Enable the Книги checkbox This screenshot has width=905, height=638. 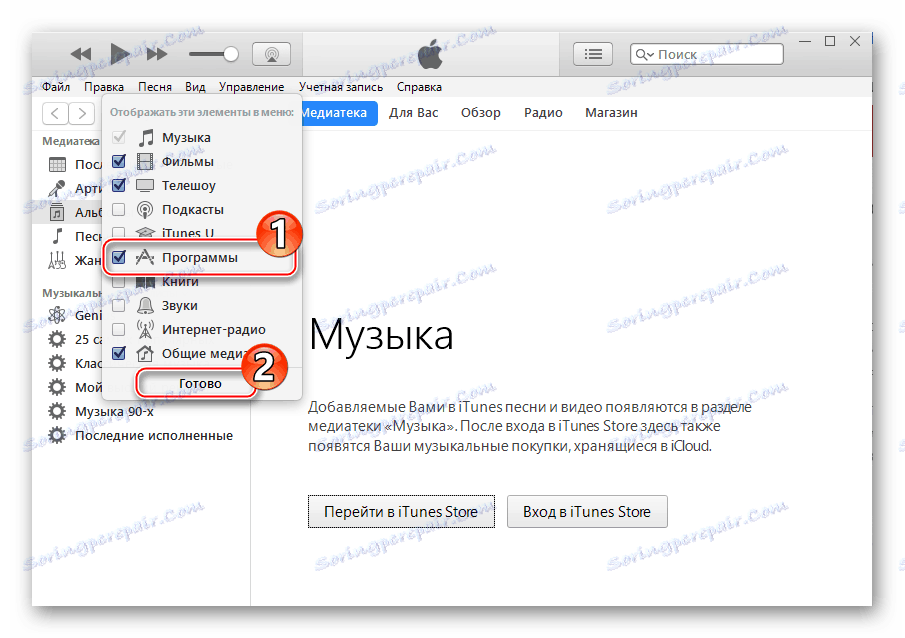pyautogui.click(x=118, y=282)
